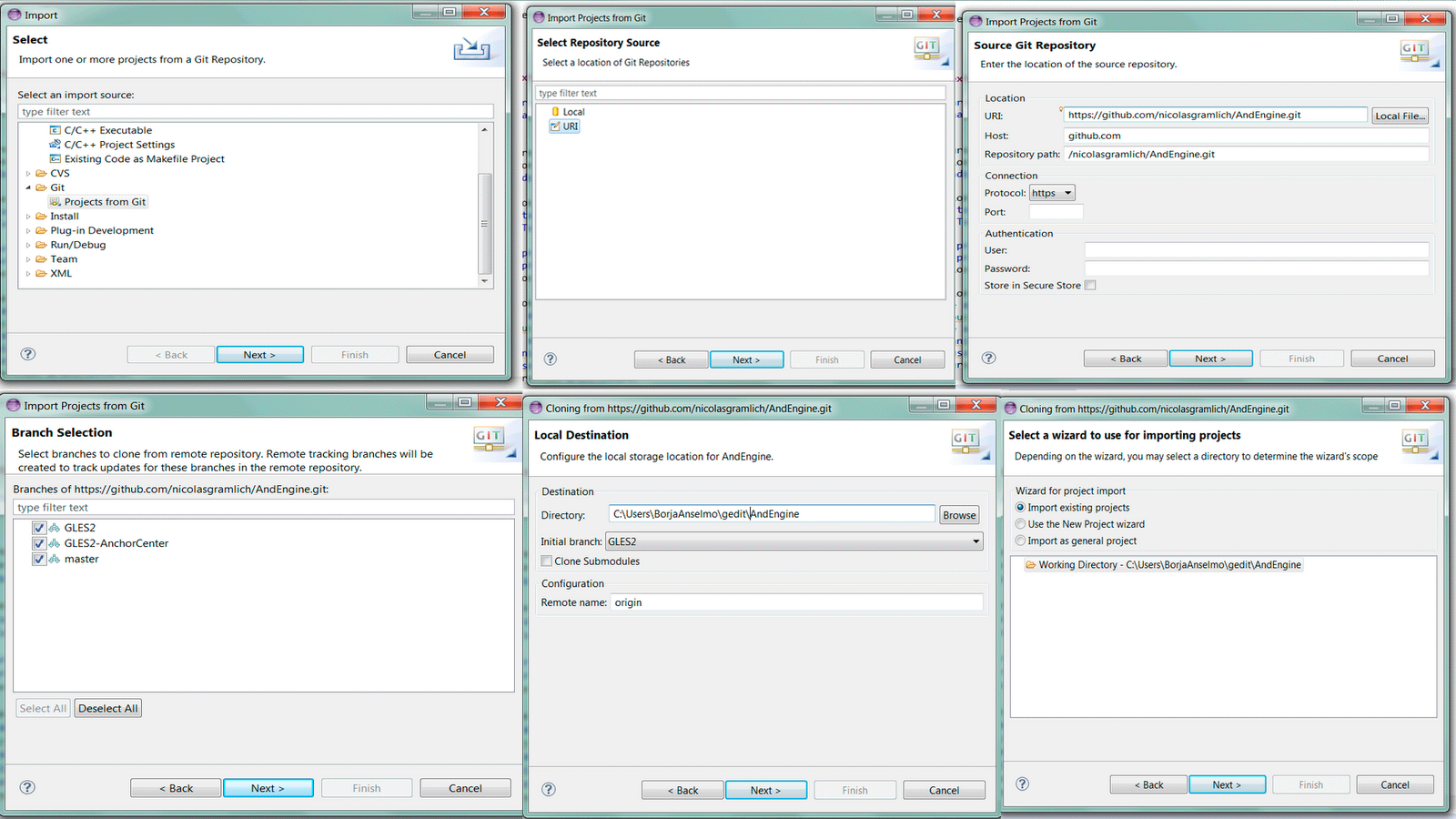Click the GLES2 branch icon

pyautogui.click(x=55, y=528)
